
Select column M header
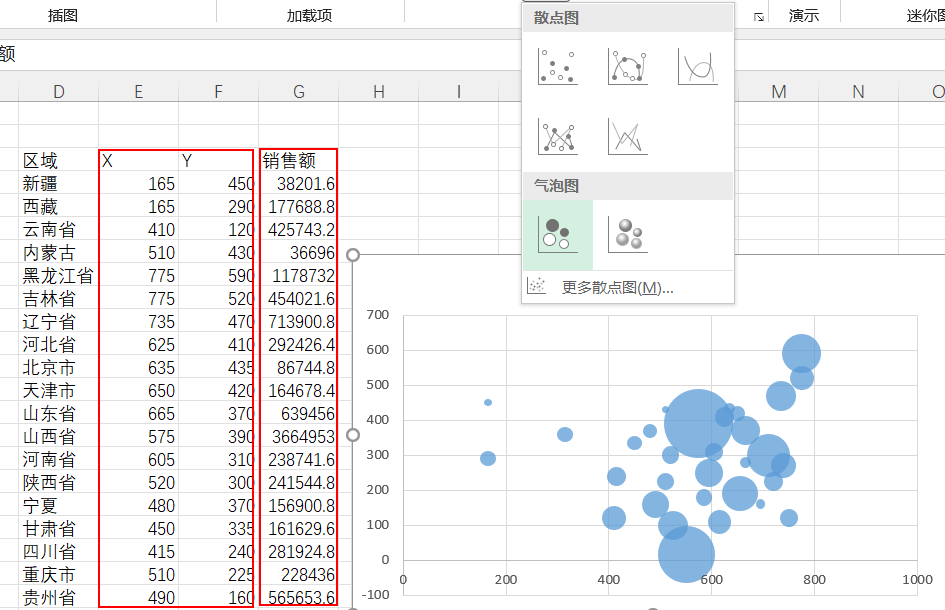click(x=779, y=92)
